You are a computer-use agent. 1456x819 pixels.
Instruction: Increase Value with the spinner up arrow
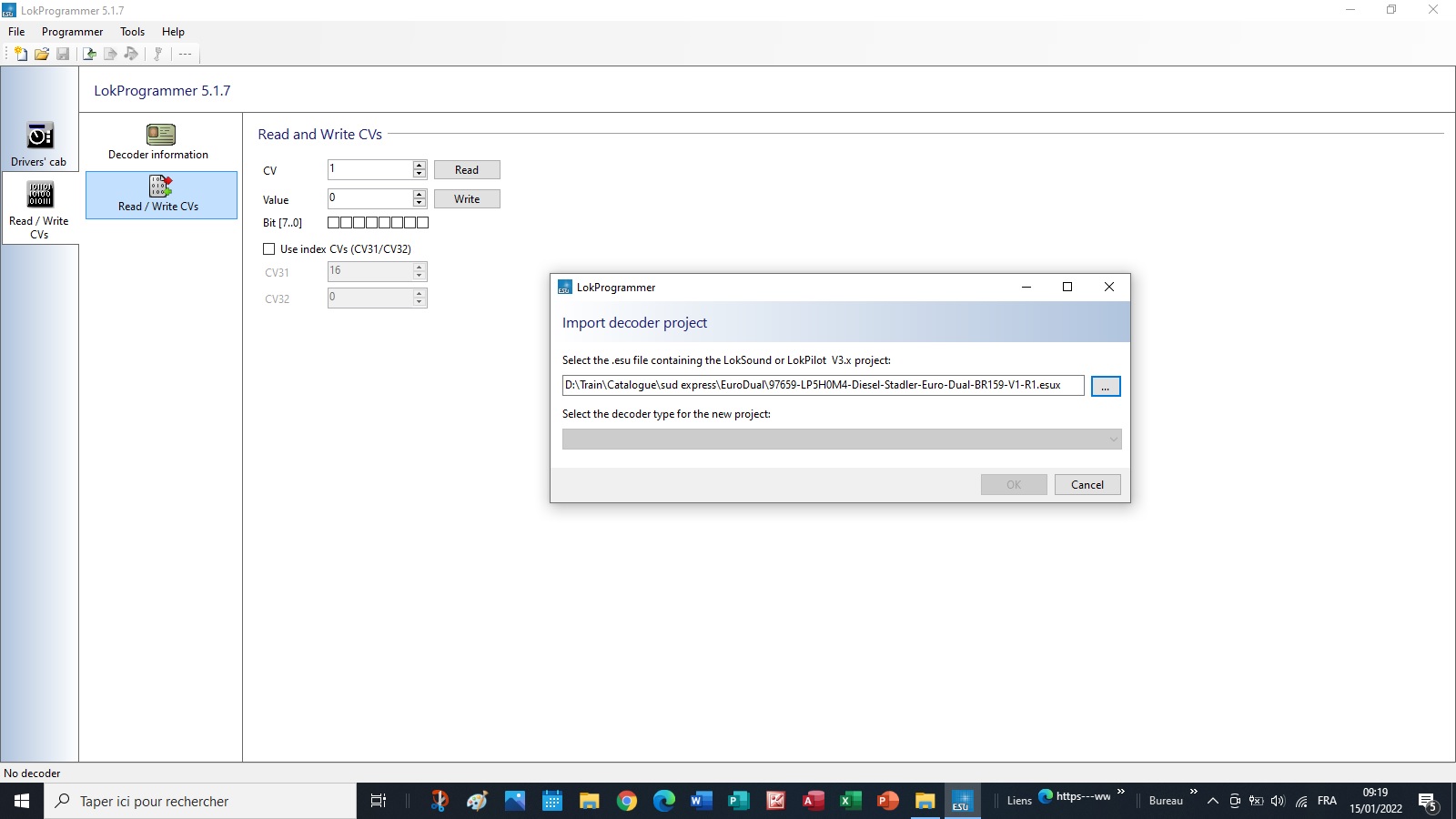[x=420, y=194]
